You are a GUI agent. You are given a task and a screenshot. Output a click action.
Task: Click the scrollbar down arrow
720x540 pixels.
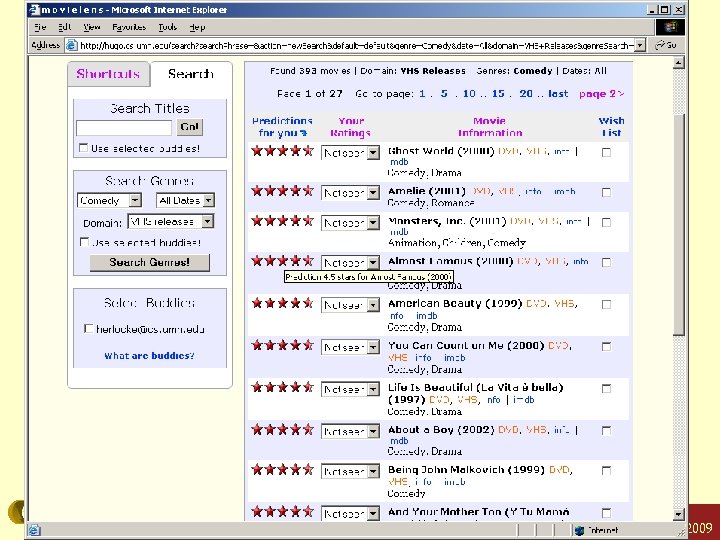(679, 514)
